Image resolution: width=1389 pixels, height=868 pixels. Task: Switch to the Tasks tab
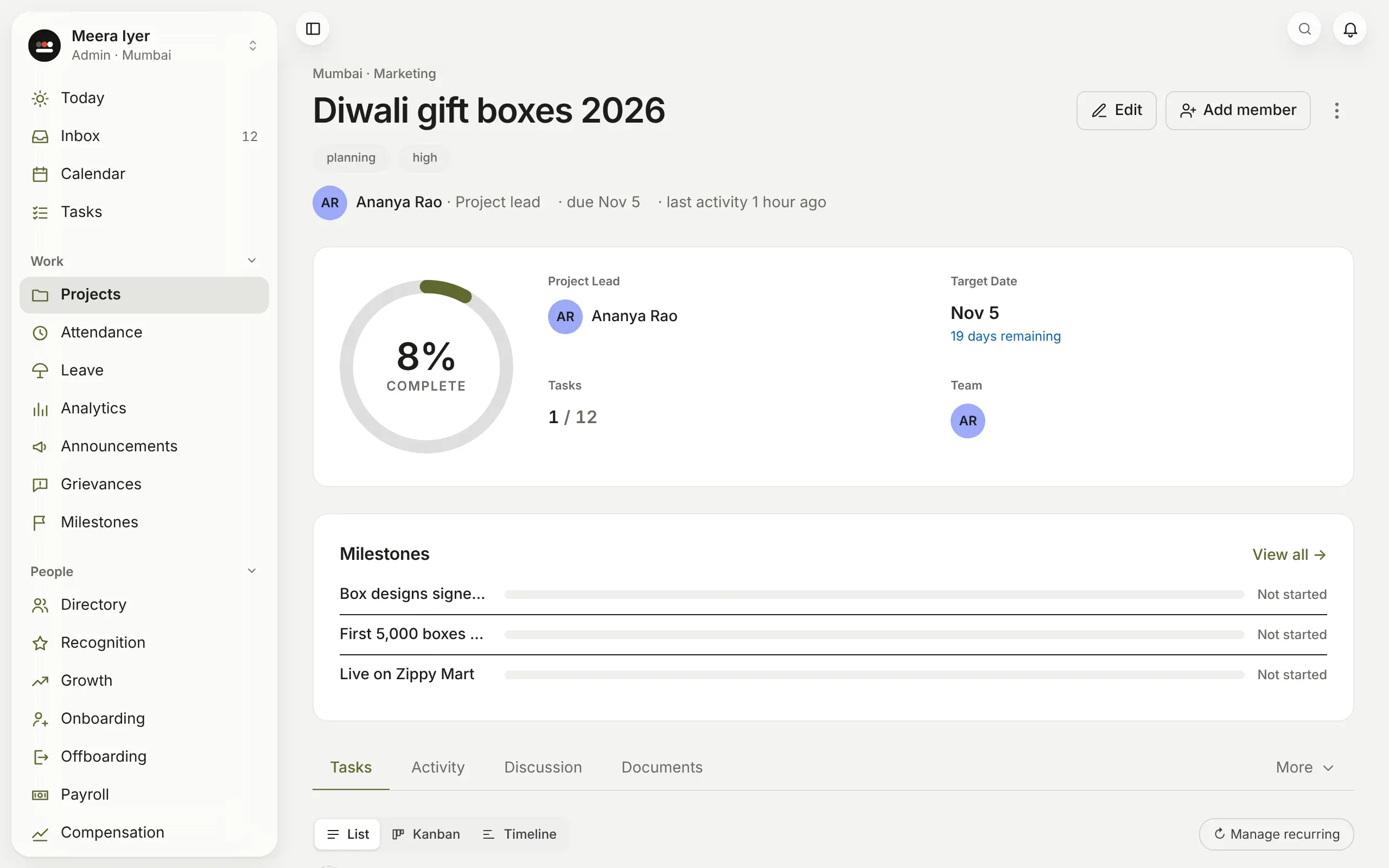coord(351,768)
